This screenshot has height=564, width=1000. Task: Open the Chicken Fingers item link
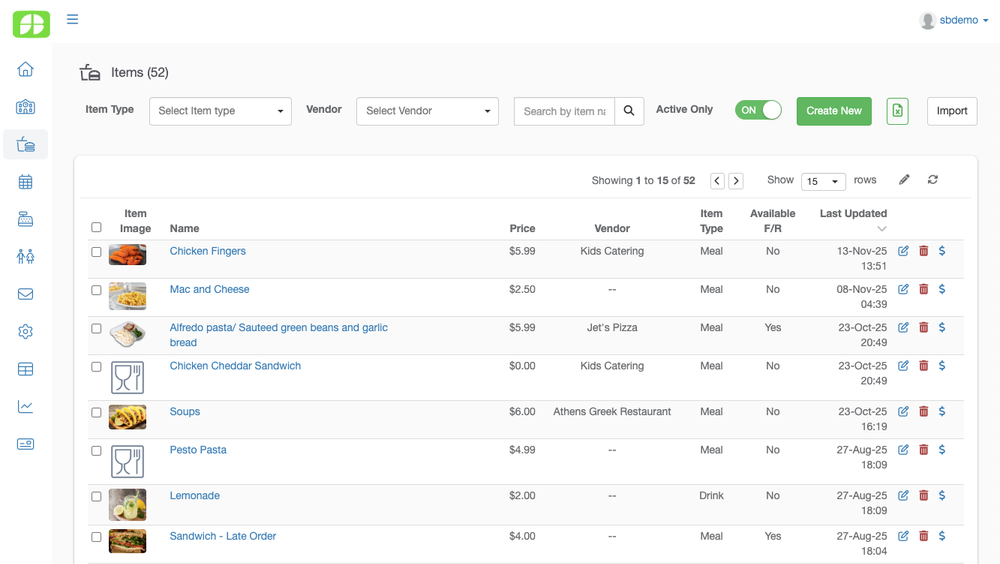(207, 251)
